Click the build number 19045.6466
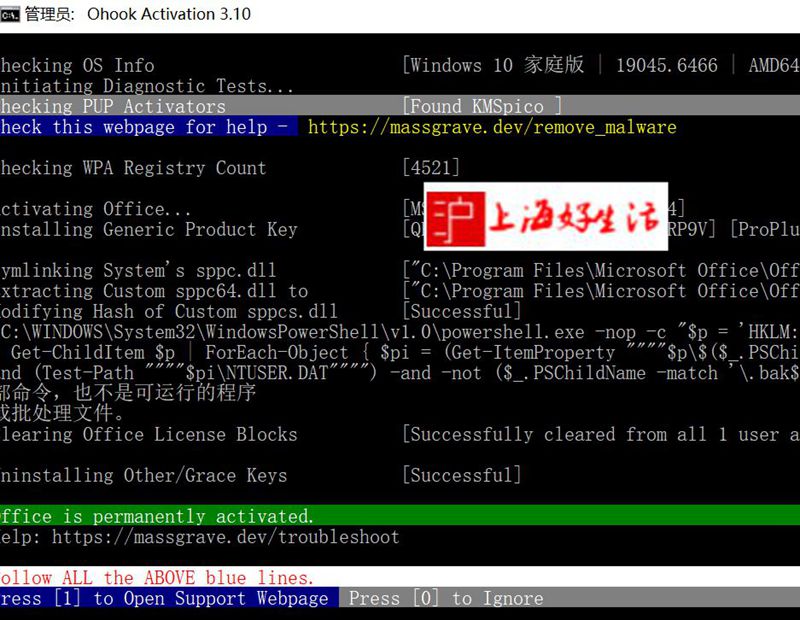Image resolution: width=800 pixels, height=620 pixels. tap(666, 65)
